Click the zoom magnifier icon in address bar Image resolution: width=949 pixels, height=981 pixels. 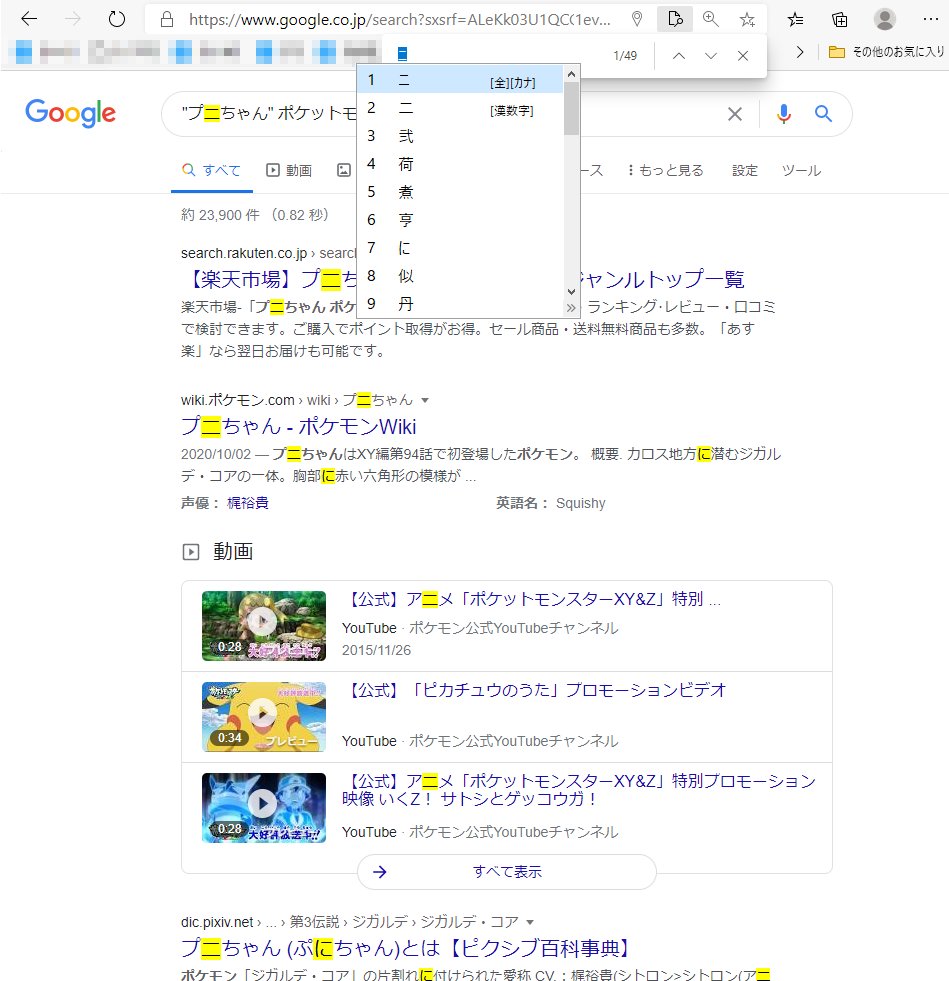pos(711,19)
